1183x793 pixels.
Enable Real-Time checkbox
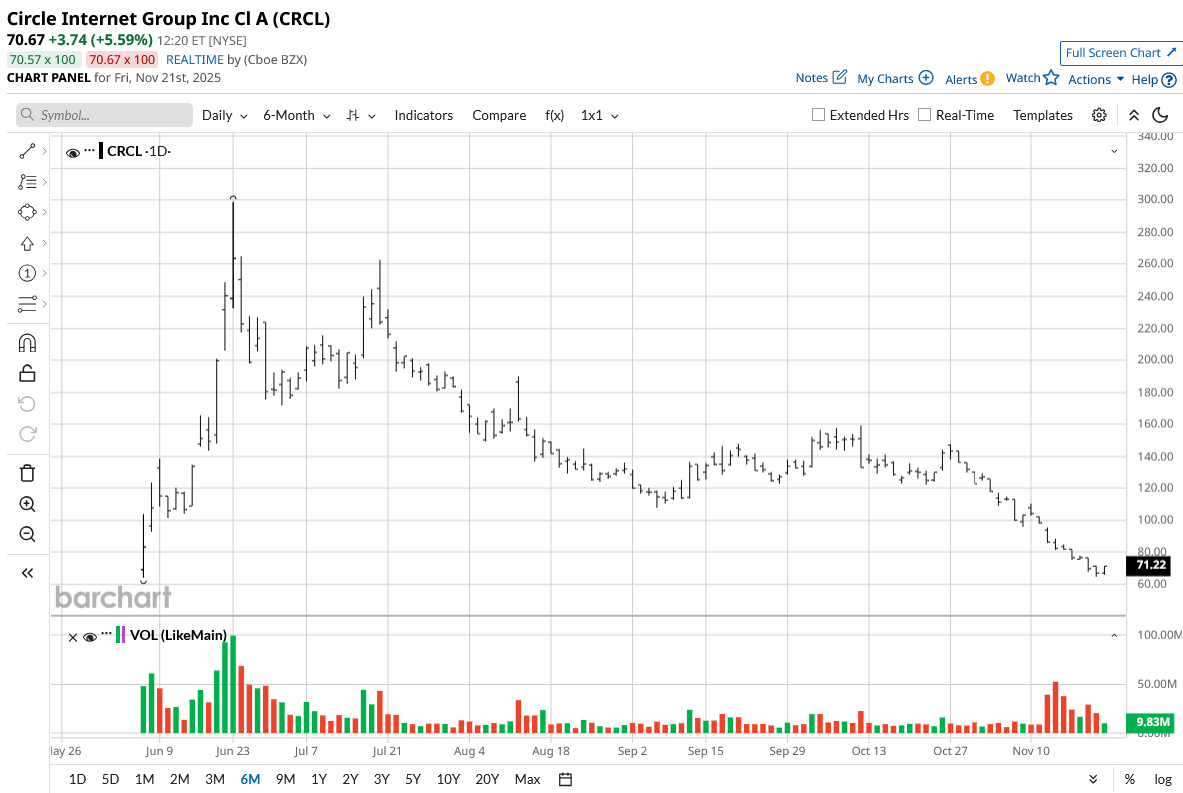pos(924,115)
